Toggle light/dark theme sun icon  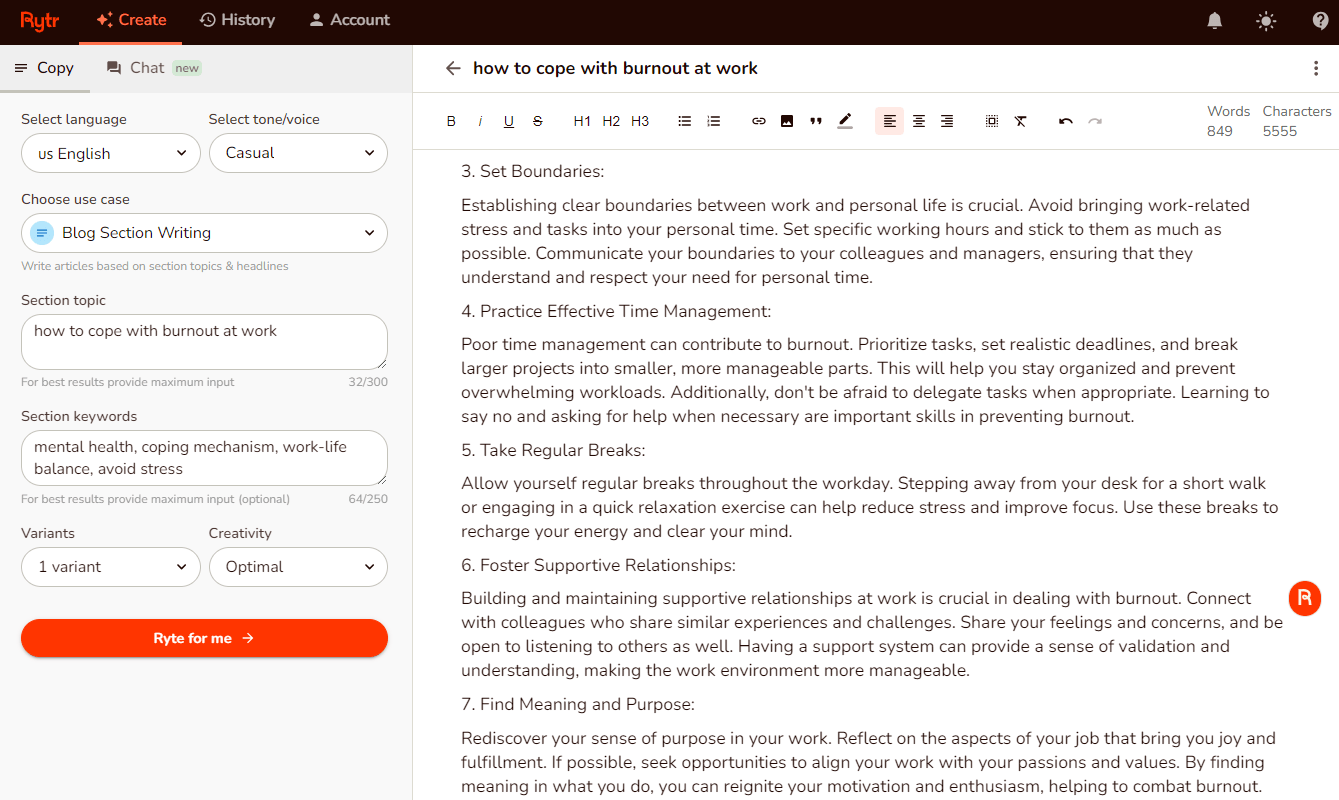pos(1267,20)
